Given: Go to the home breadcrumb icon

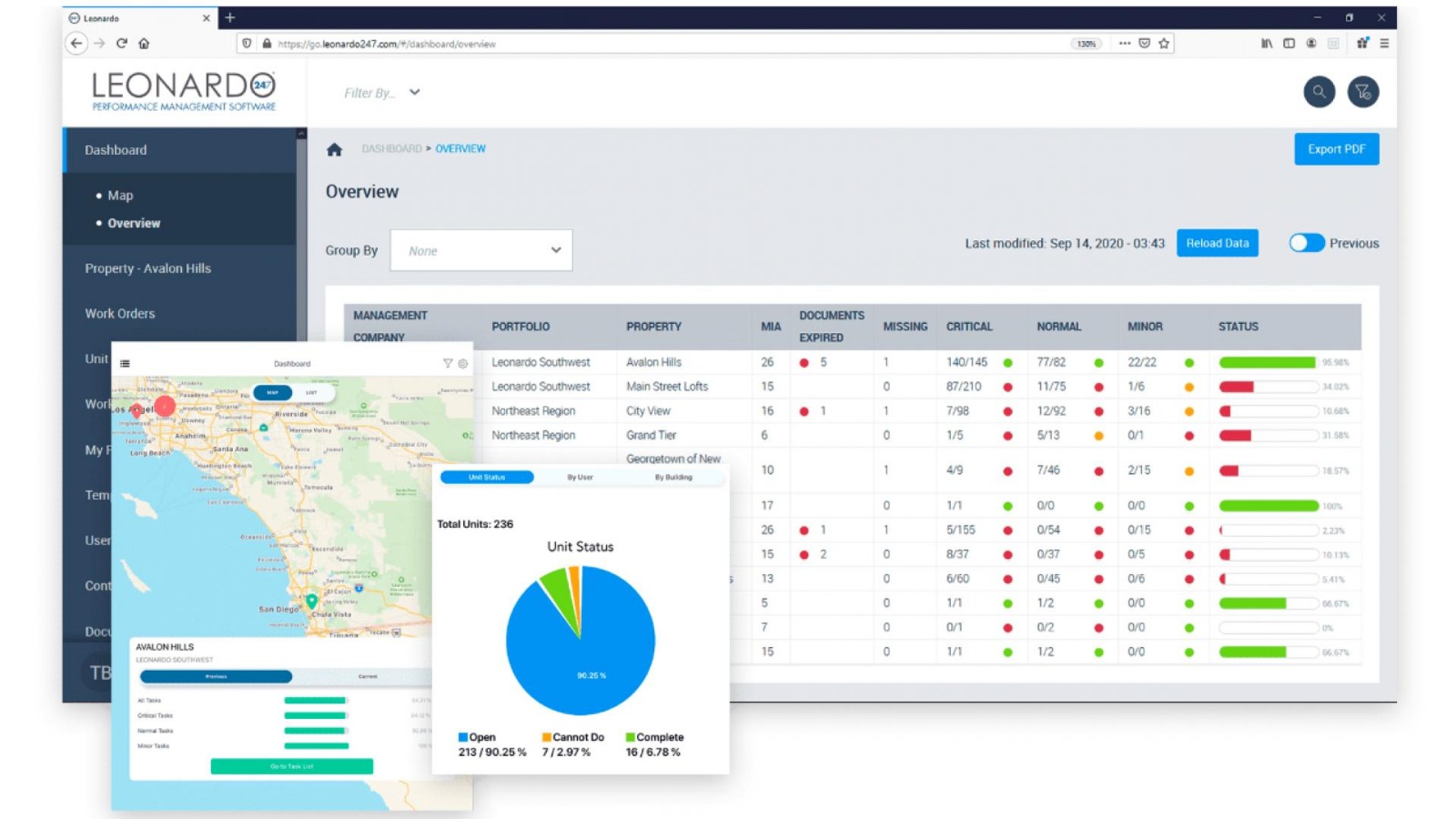Looking at the screenshot, I should tap(334, 149).
